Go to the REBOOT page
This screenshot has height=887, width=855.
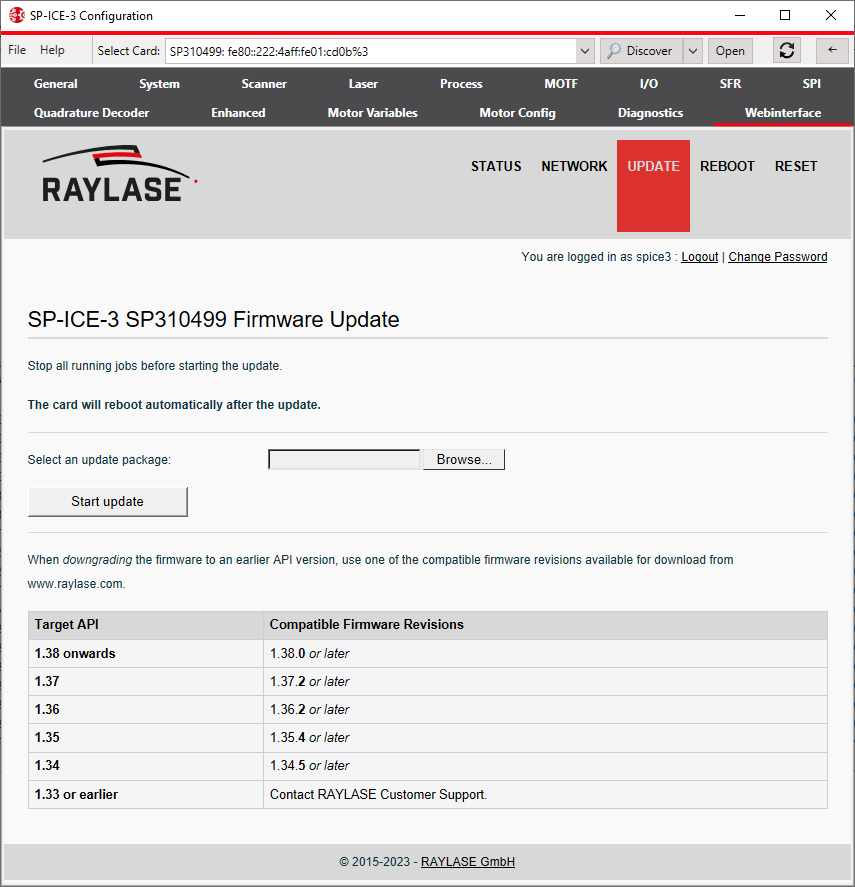tap(727, 166)
